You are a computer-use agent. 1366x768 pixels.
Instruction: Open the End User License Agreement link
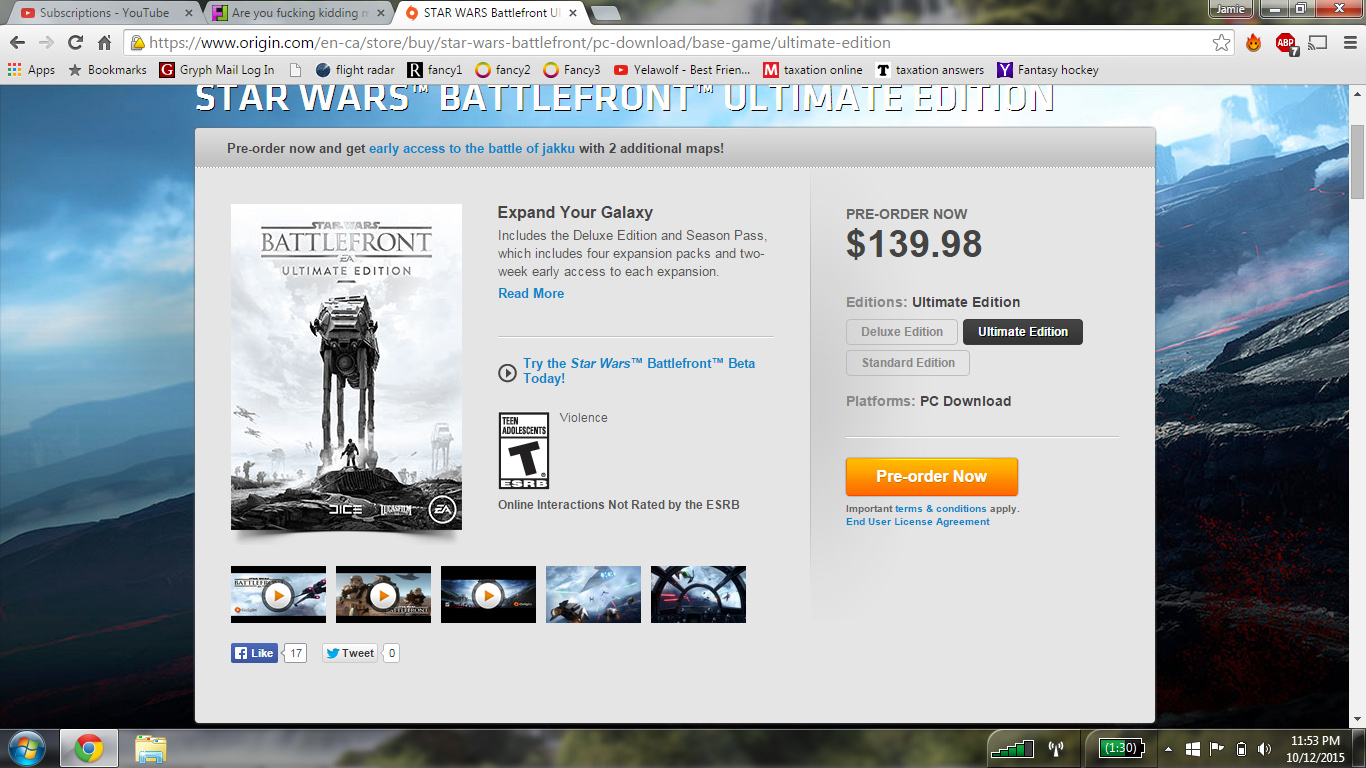[917, 522]
